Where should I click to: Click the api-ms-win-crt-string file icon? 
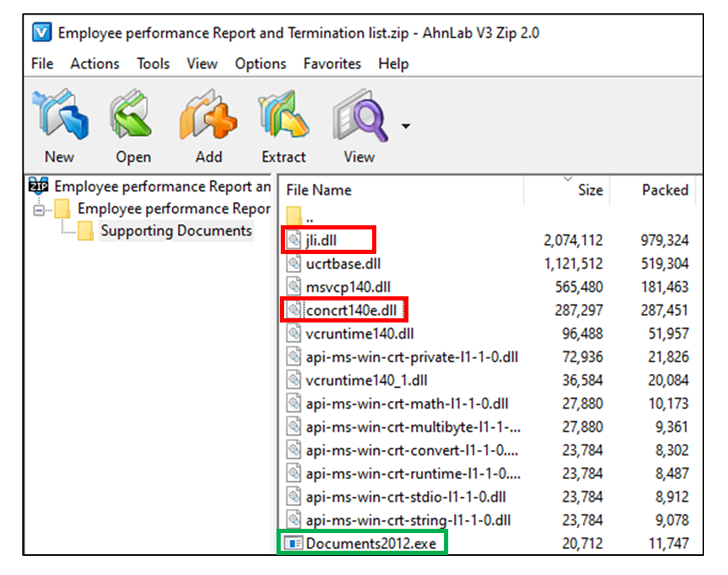293,519
